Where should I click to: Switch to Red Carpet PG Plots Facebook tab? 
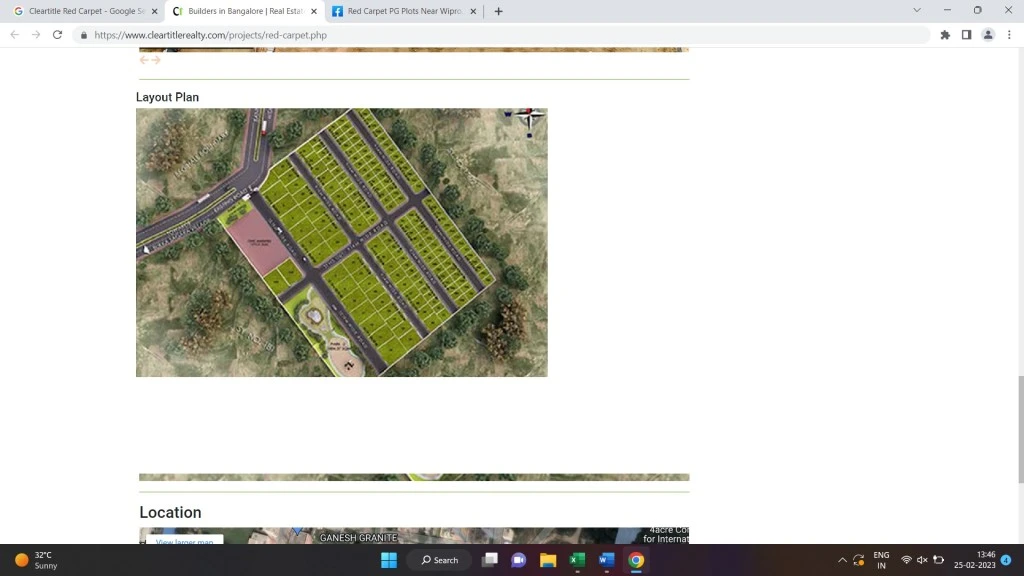click(x=405, y=11)
